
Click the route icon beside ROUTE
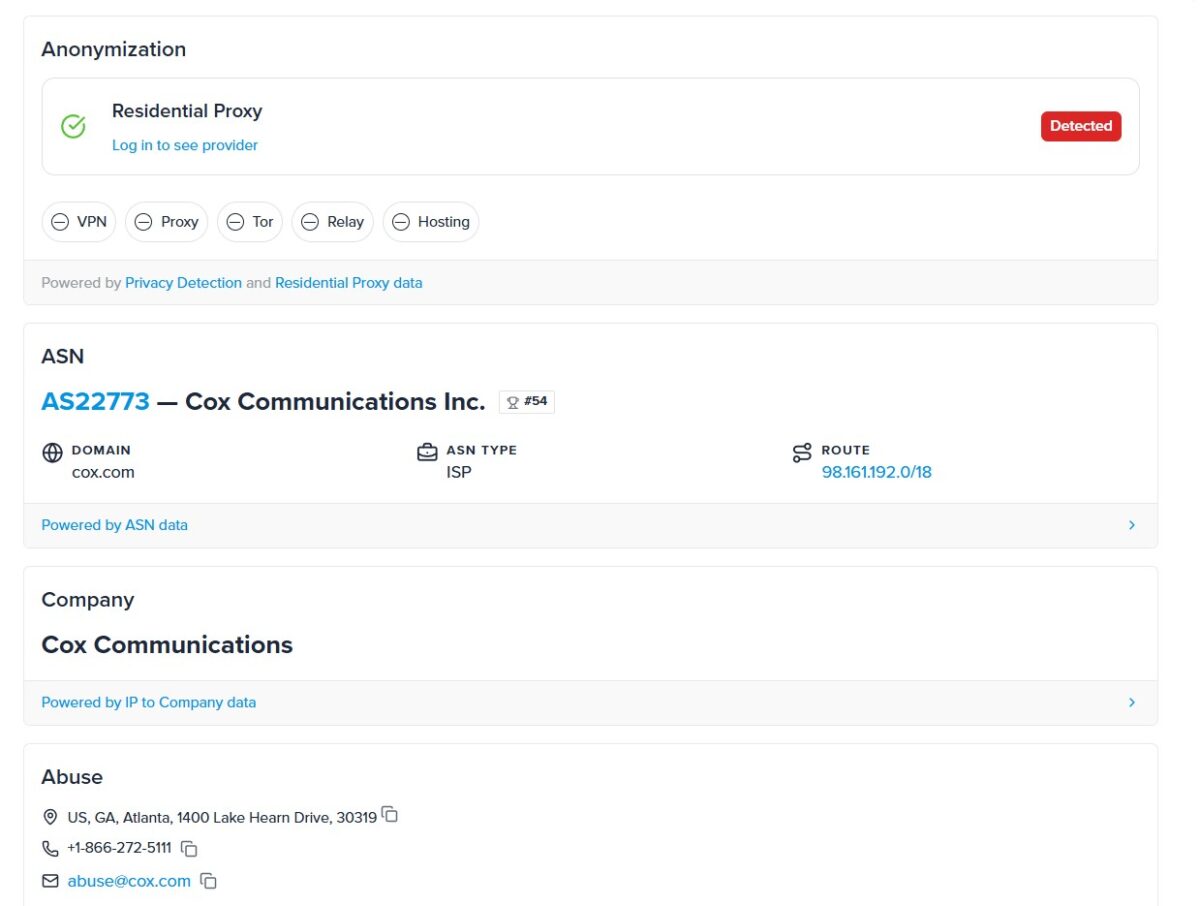pos(802,453)
